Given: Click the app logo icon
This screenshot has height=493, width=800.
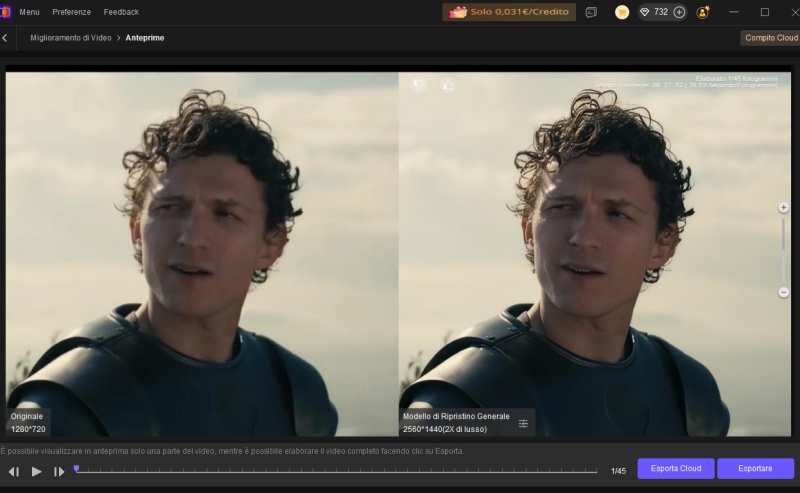Looking at the screenshot, I should pyautogui.click(x=5, y=12).
